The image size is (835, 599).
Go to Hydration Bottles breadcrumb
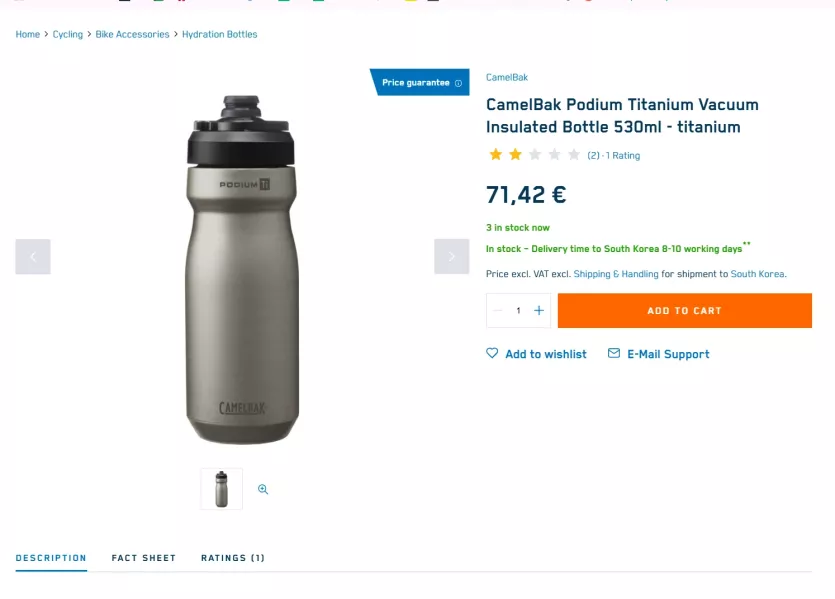pyautogui.click(x=219, y=34)
